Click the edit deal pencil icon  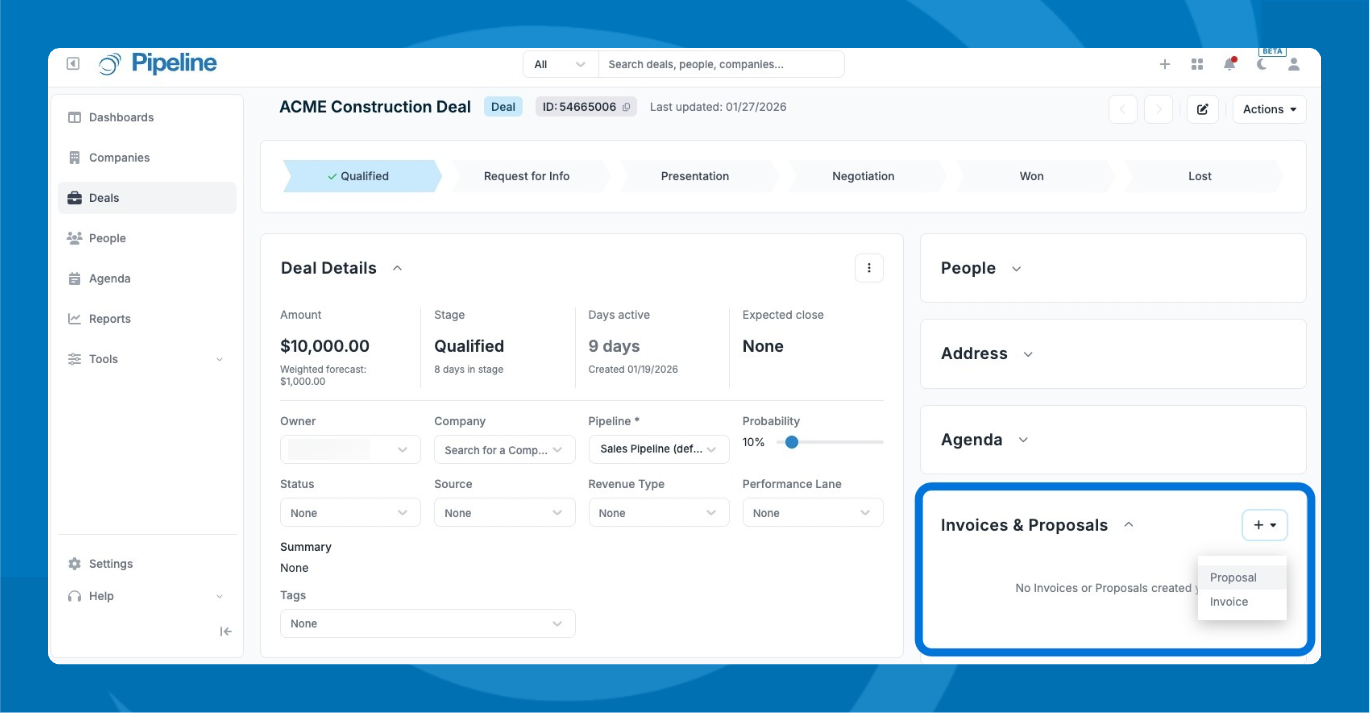coord(1202,109)
